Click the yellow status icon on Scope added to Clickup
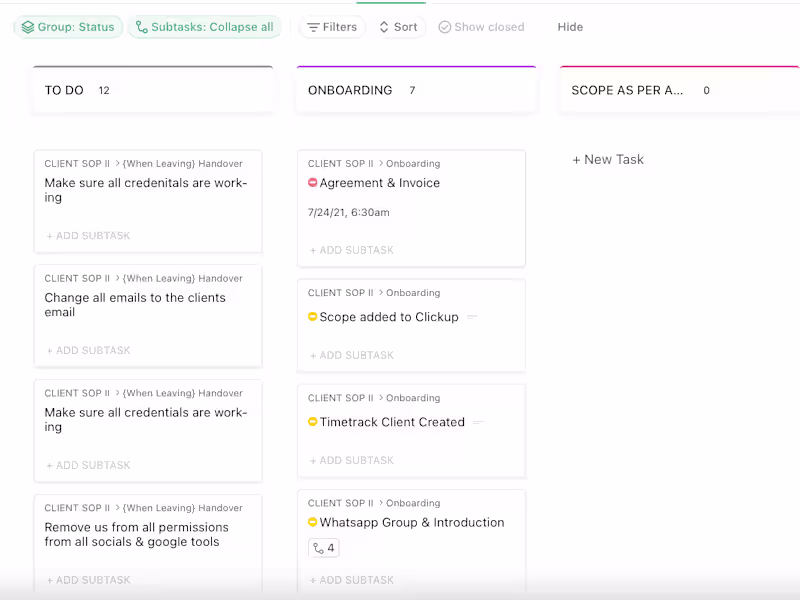The image size is (800, 600). tap(313, 317)
